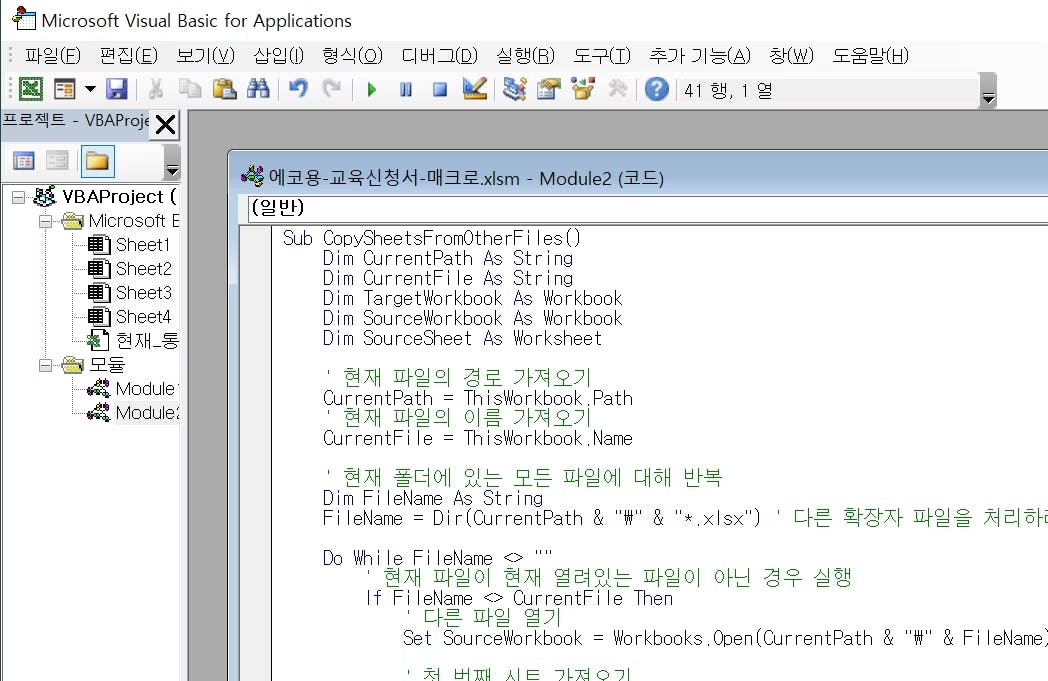The height and width of the screenshot is (681, 1048).
Task: Open the 삽입(I) menu
Action: click(x=279, y=55)
